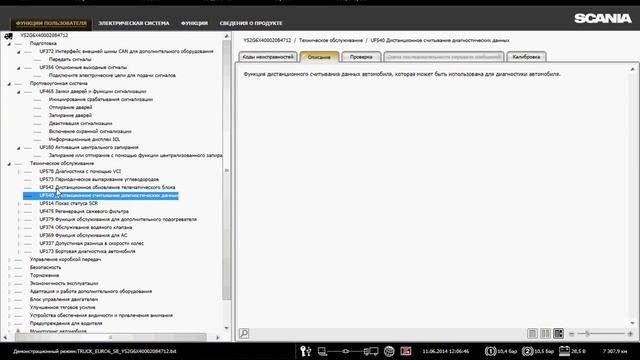Select UF514 Показ статуса SCR

[x=69, y=203]
